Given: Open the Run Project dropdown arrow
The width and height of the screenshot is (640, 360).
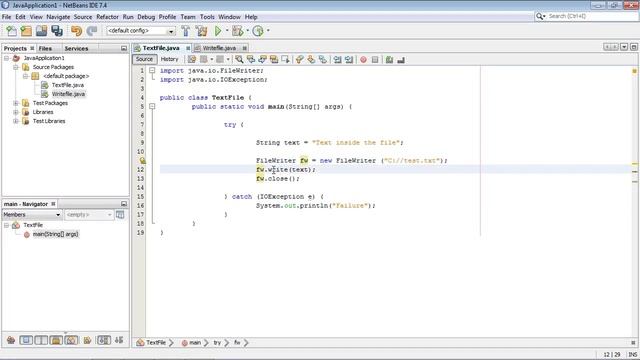Looking at the screenshot, I should click(227, 31).
